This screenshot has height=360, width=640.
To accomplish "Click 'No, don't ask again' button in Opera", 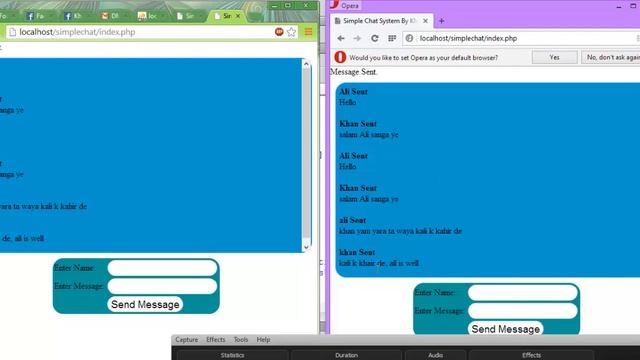I will pyautogui.click(x=611, y=57).
